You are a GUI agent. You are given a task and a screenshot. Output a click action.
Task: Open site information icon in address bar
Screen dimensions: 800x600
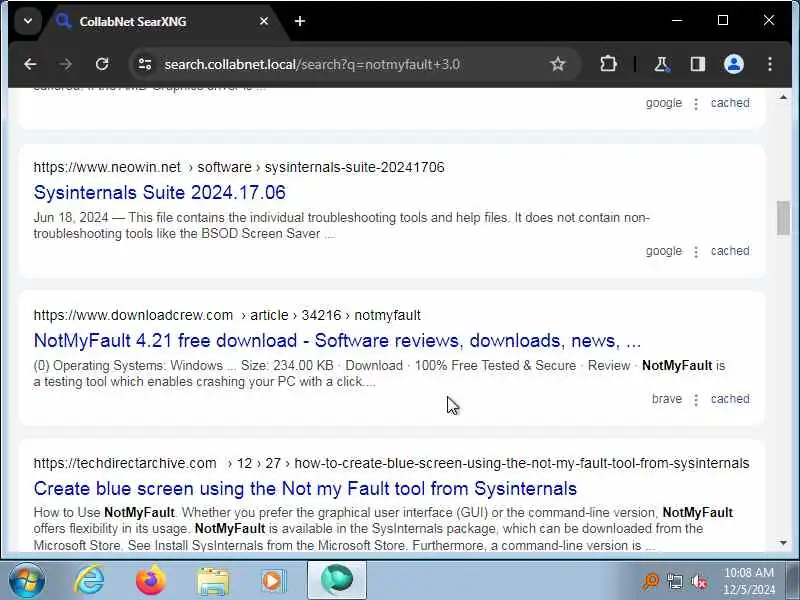click(x=145, y=64)
